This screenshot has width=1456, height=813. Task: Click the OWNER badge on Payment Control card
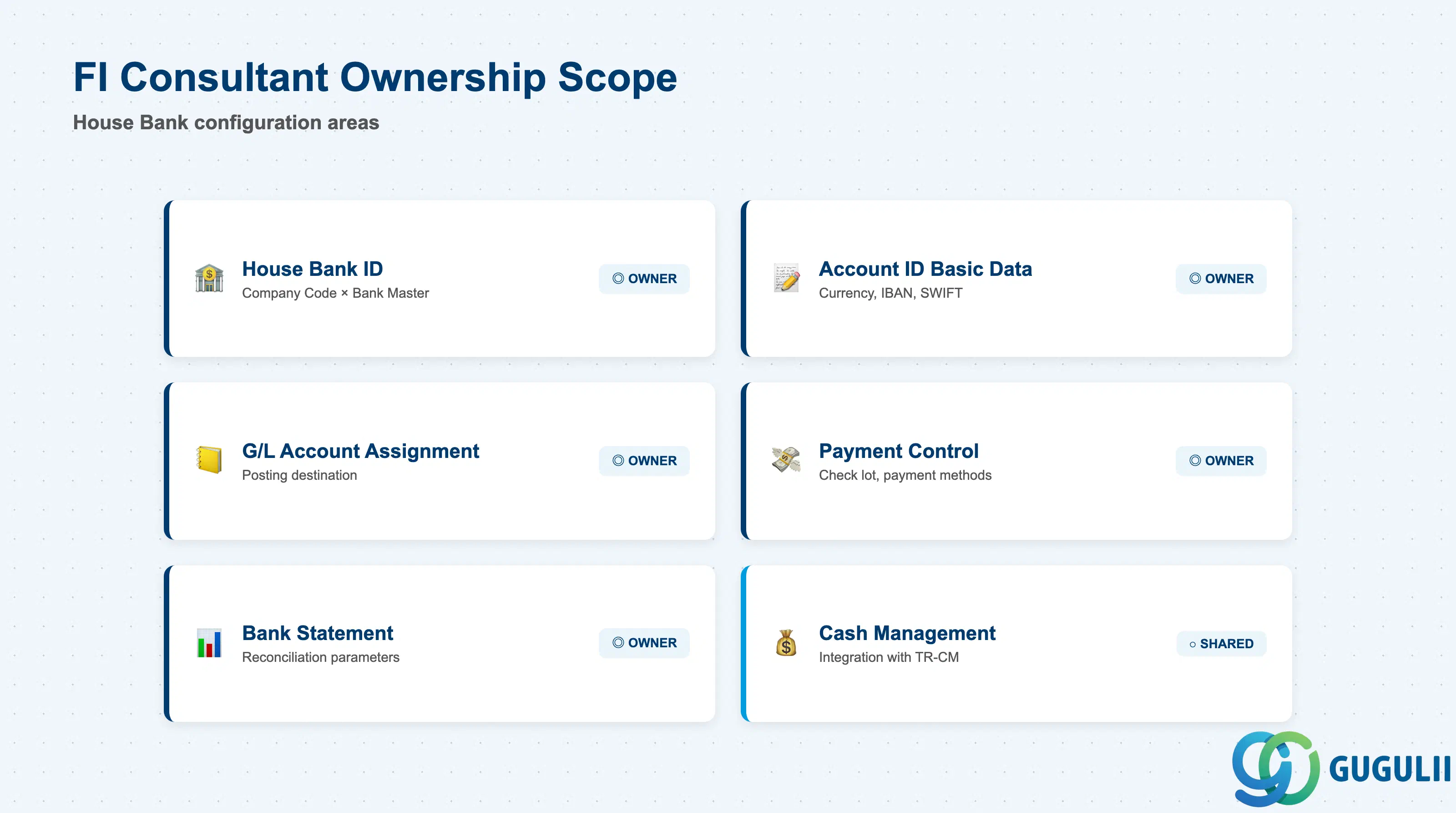pos(1221,461)
